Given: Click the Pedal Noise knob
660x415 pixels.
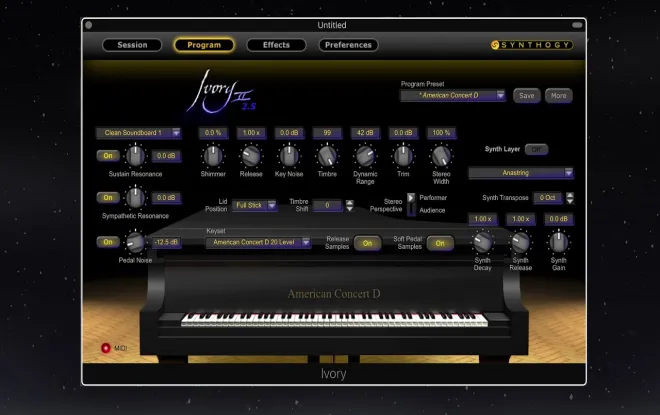Looking at the screenshot, I should (136, 242).
